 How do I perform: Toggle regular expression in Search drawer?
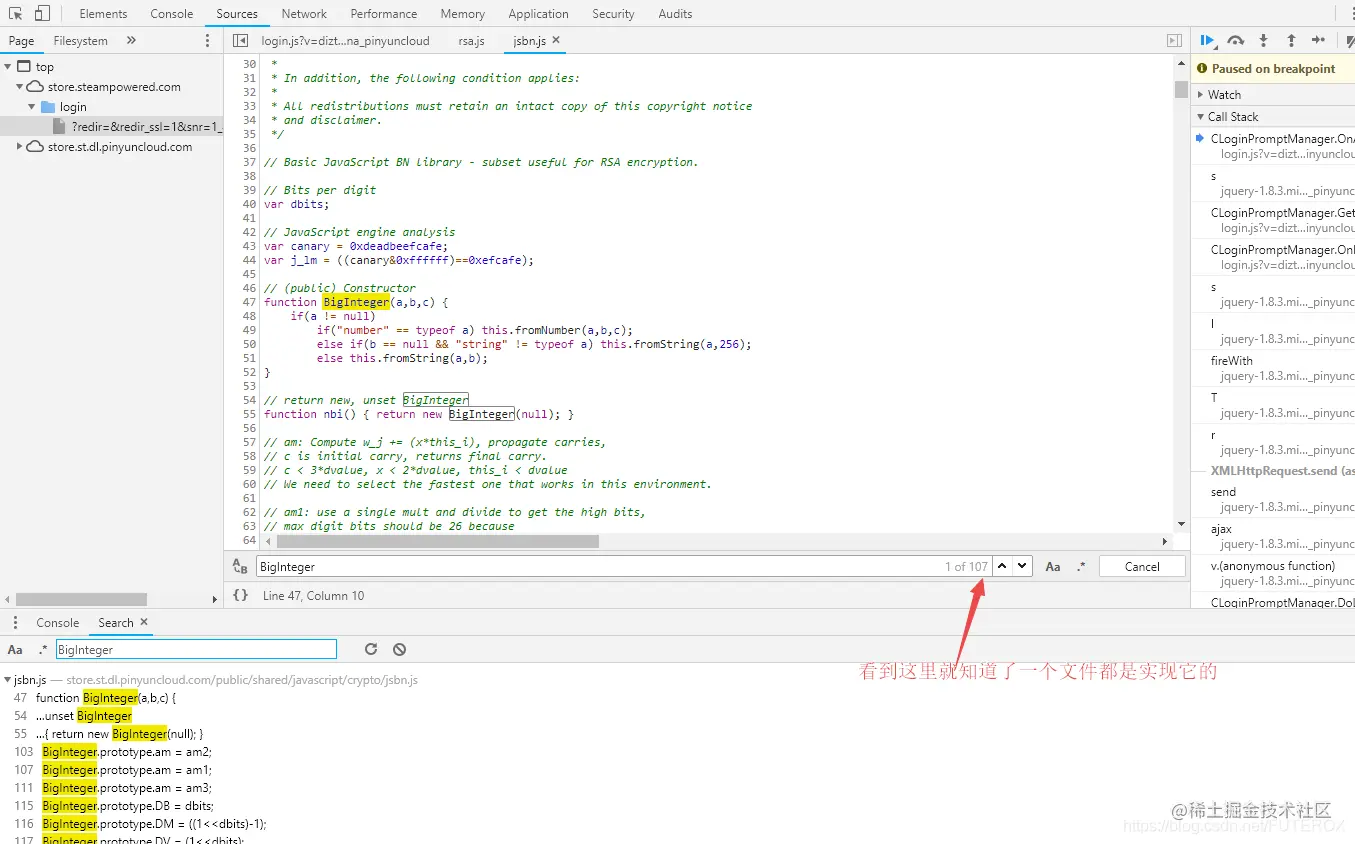[42, 650]
